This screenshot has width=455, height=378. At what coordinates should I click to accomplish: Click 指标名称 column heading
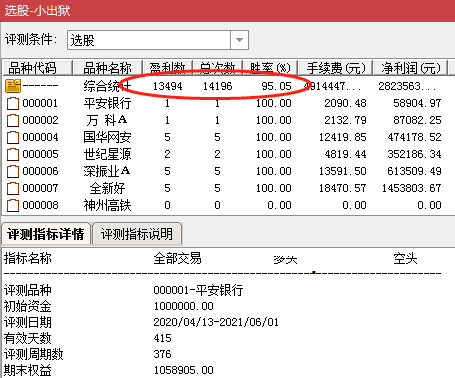pyautogui.click(x=28, y=258)
